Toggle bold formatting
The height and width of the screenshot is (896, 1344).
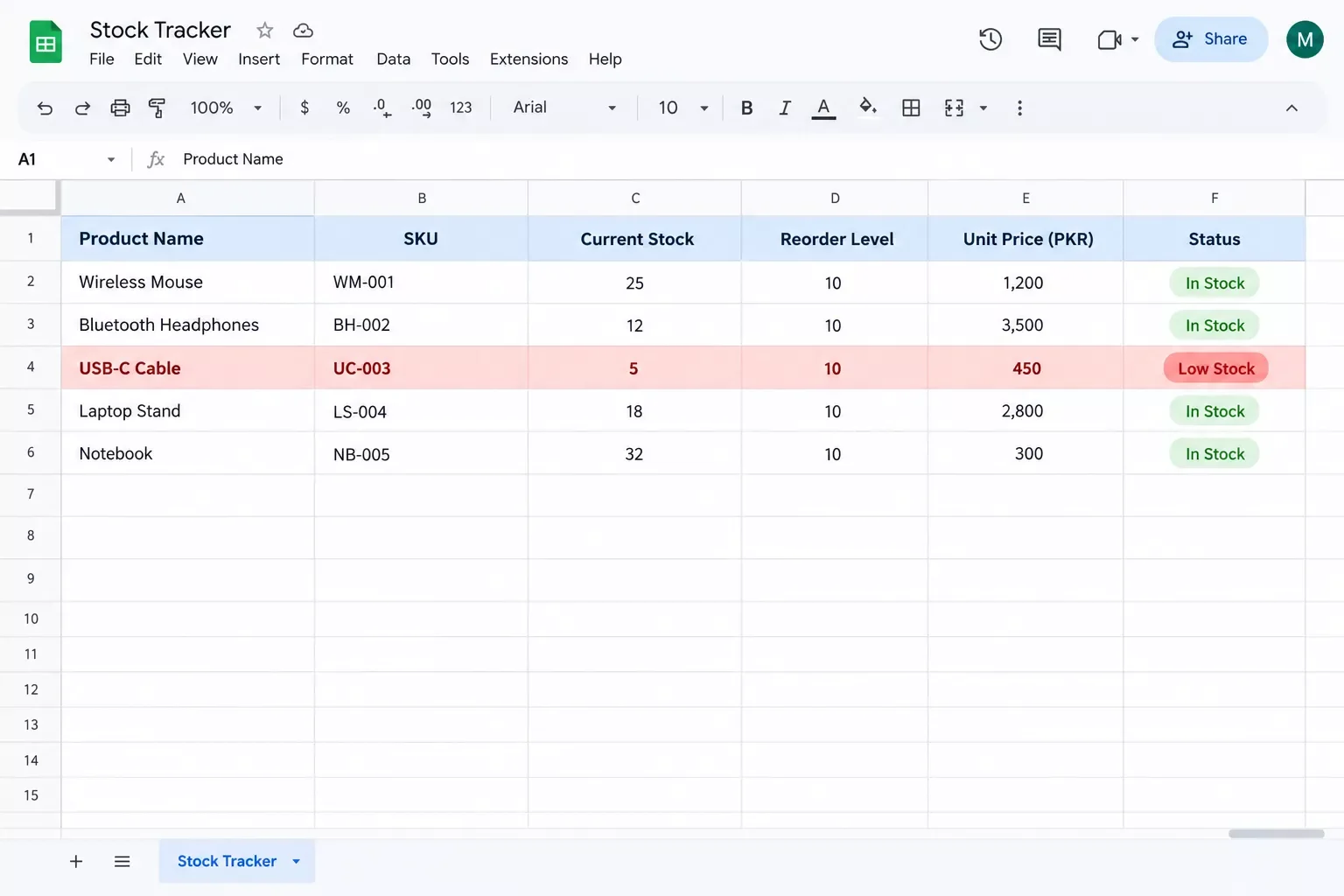click(746, 108)
